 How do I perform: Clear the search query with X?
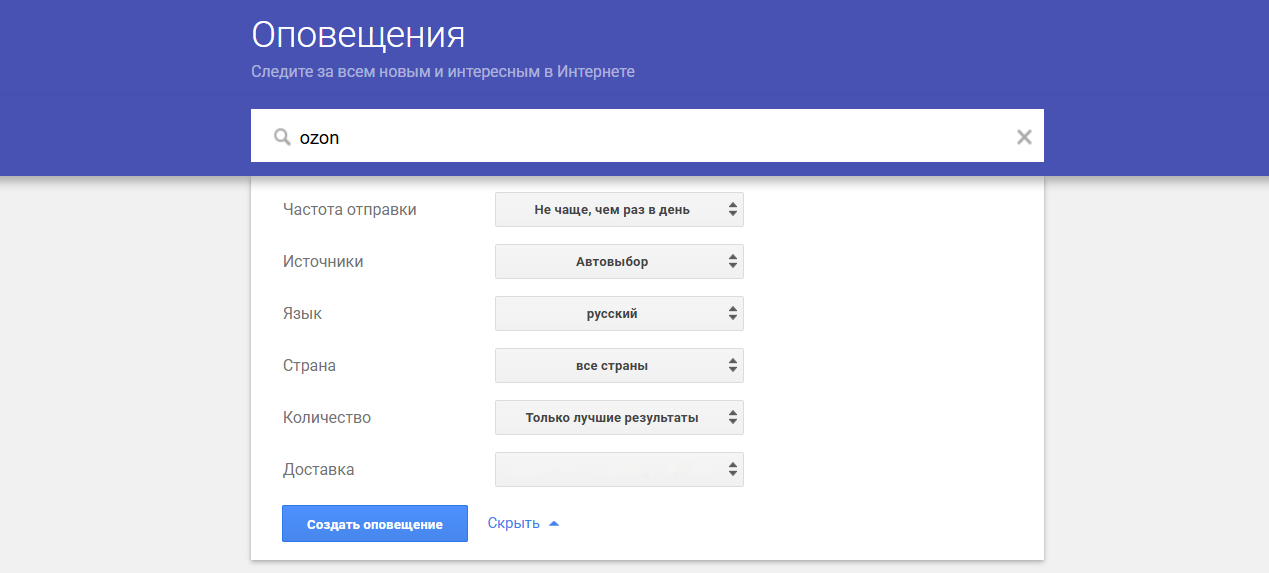click(x=1024, y=137)
